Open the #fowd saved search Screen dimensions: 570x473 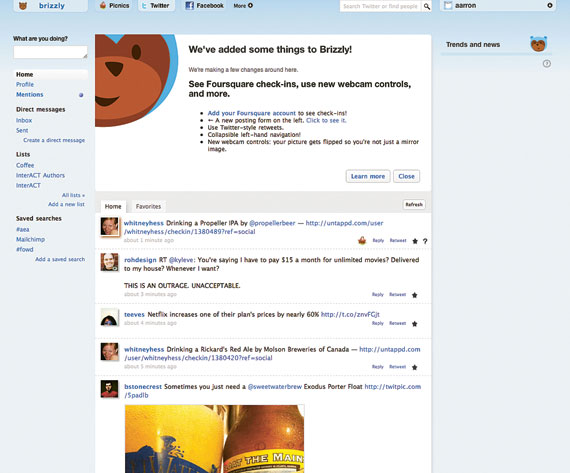tap(24, 249)
